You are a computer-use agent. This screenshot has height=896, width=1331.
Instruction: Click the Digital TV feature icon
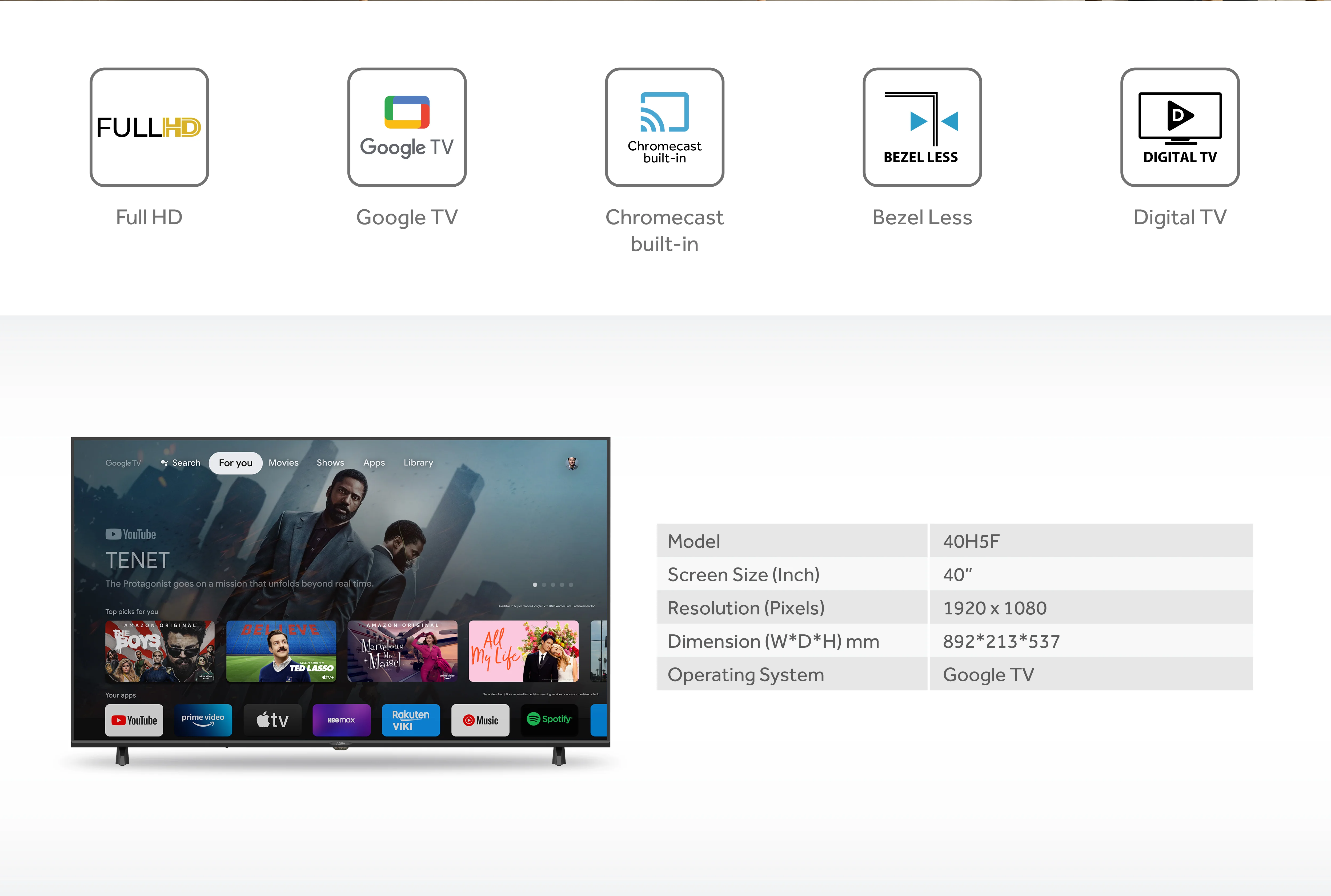[1180, 127]
